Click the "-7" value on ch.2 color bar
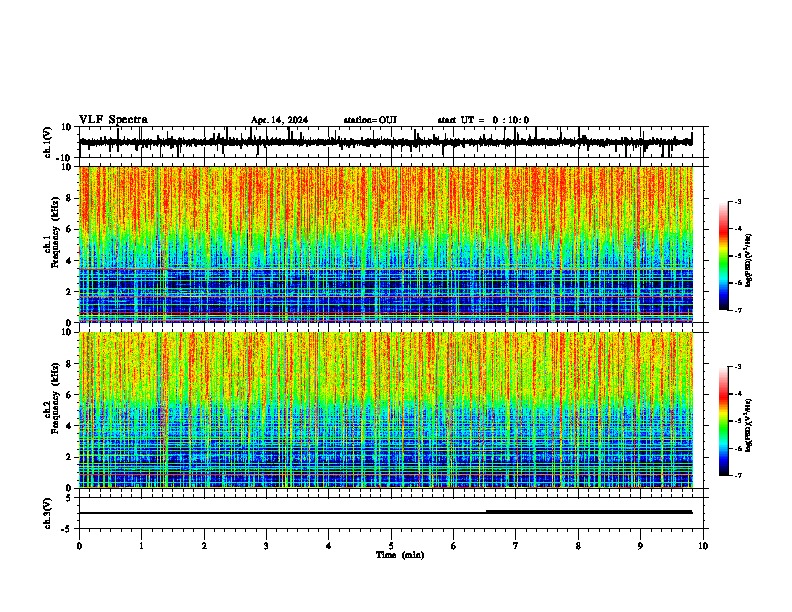The height and width of the screenshot is (612, 792). pos(737,475)
